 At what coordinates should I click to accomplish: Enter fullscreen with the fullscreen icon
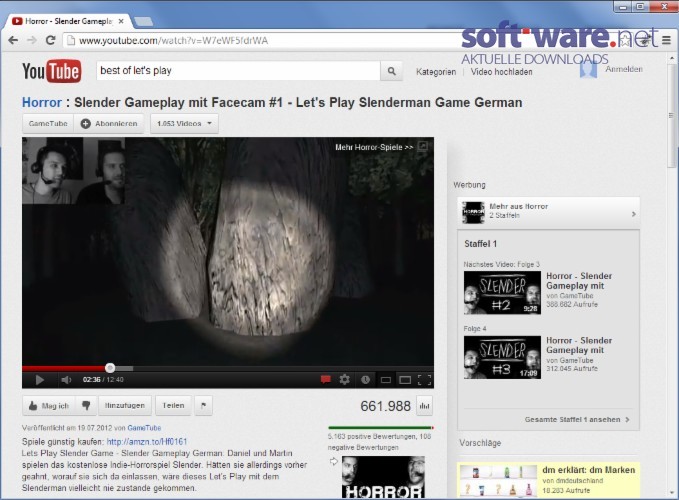pyautogui.click(x=424, y=380)
